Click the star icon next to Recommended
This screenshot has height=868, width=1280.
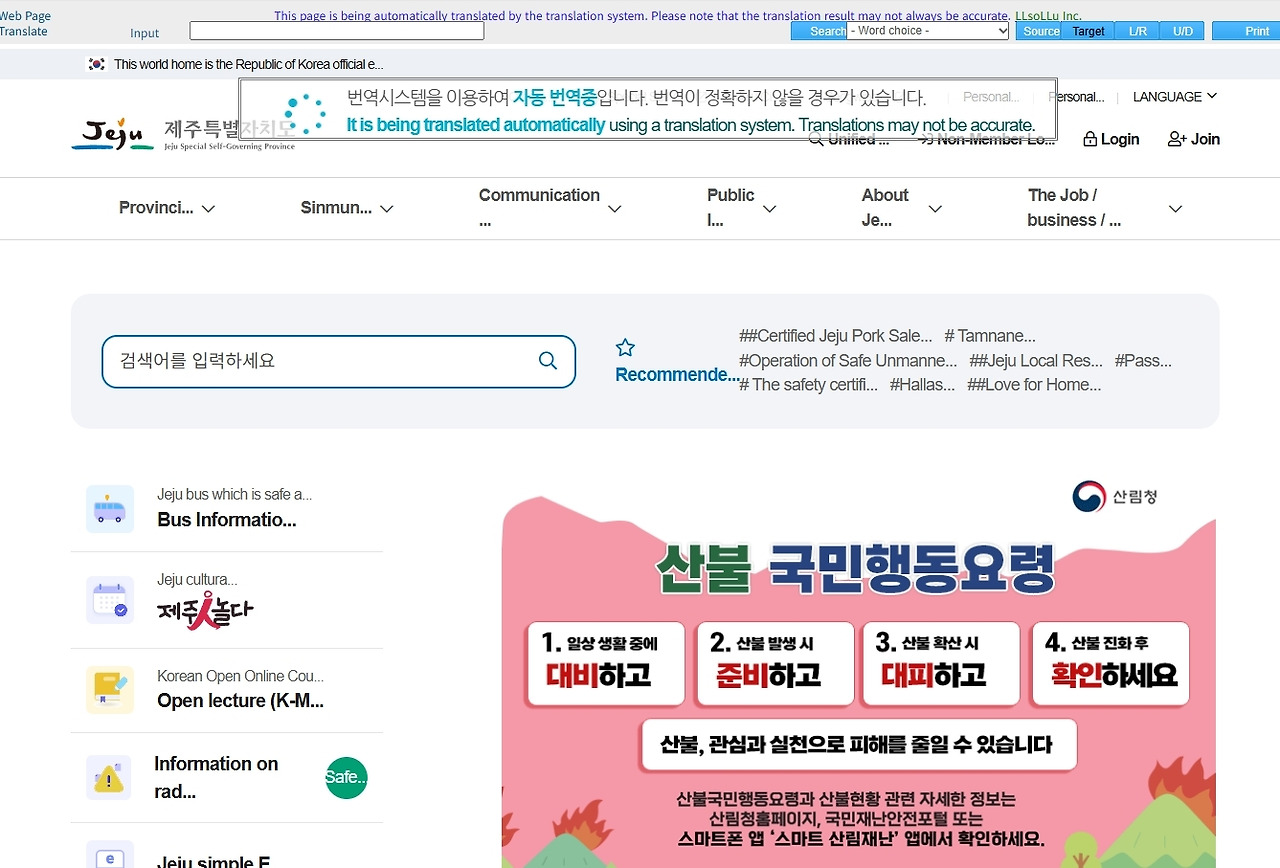tap(624, 346)
